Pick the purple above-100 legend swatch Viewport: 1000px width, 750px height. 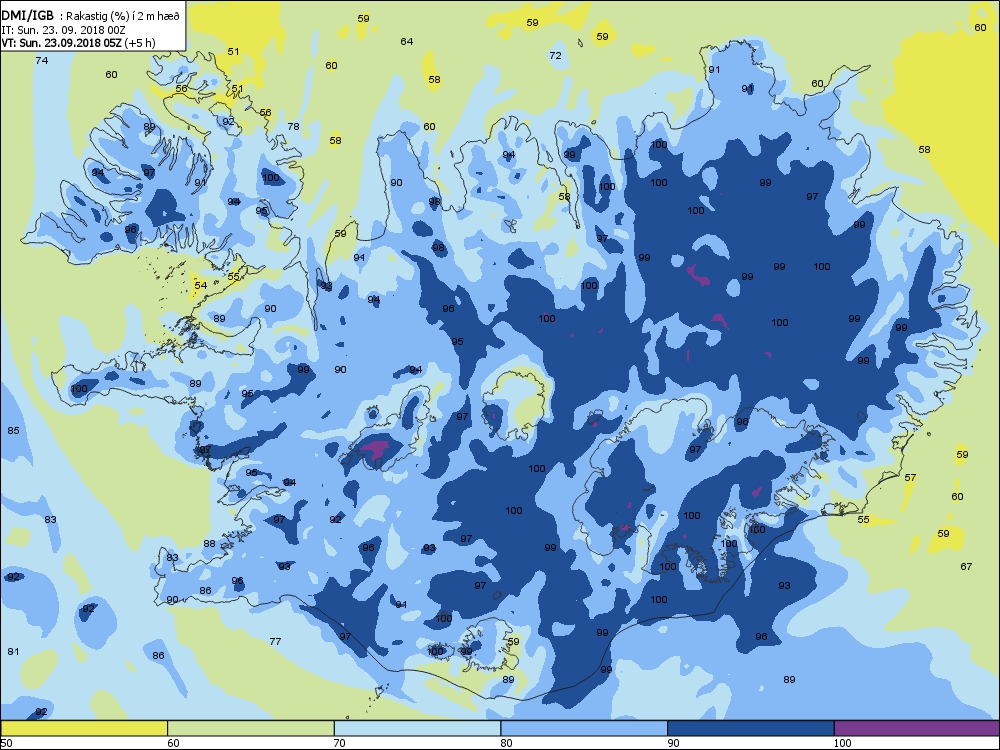(916, 728)
